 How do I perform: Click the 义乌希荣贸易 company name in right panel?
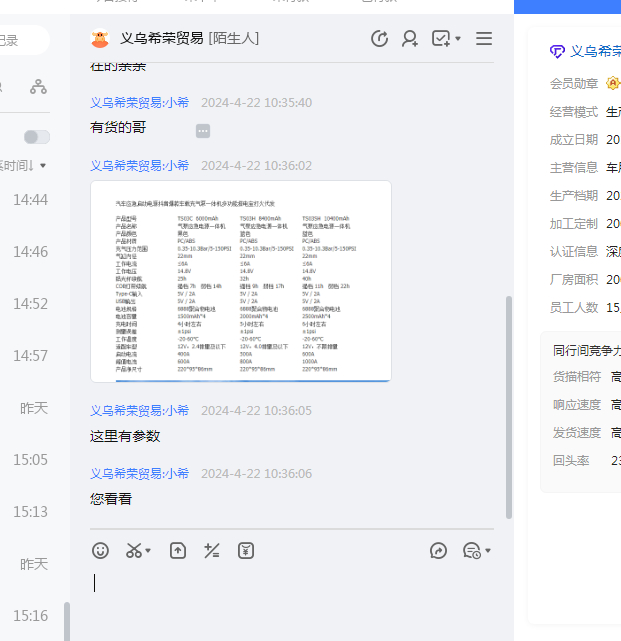tap(594, 51)
